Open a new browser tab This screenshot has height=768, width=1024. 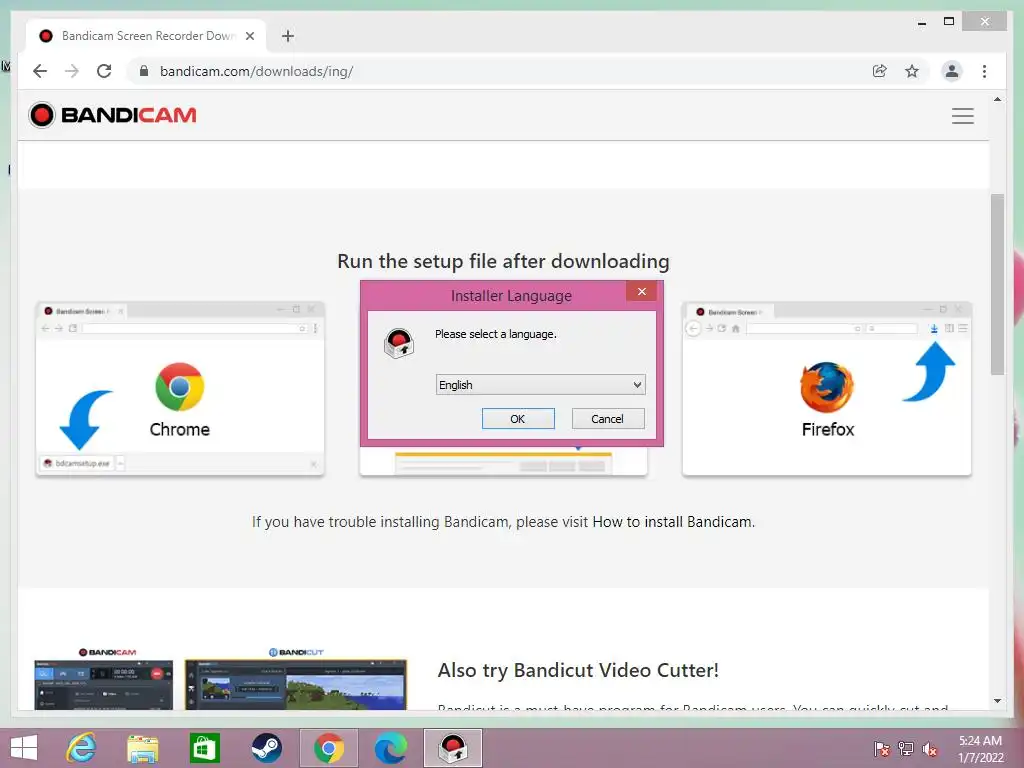(288, 36)
